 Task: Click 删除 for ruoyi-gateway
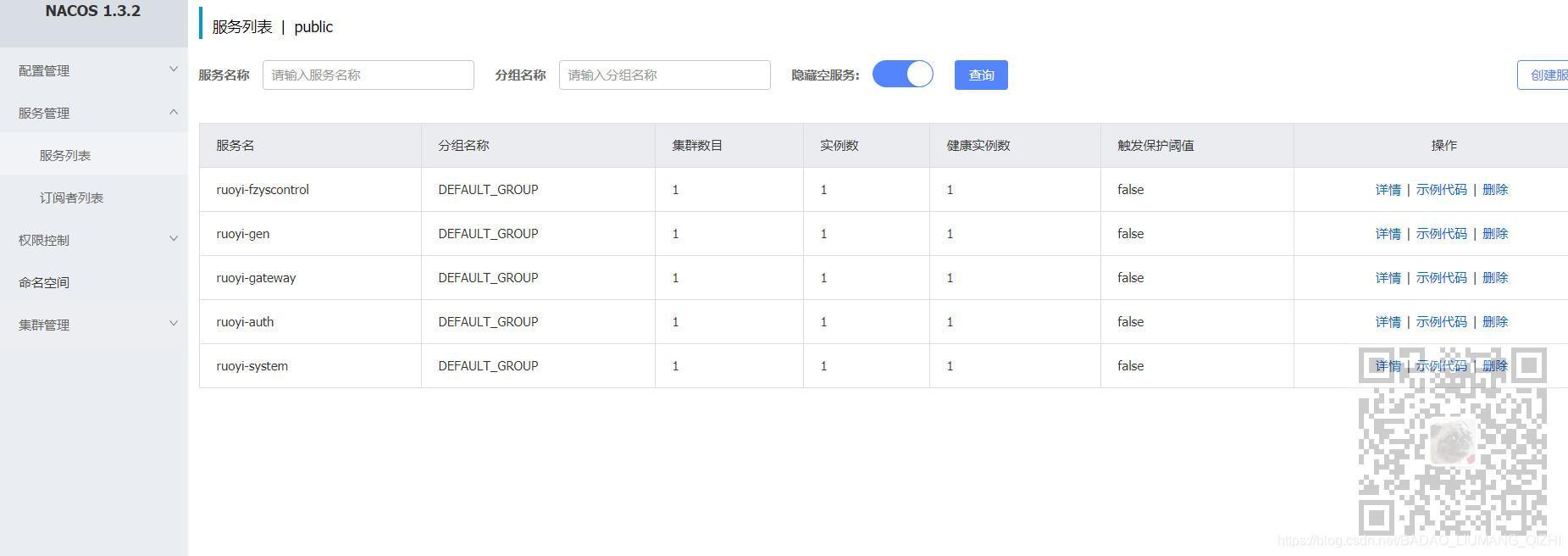[1495, 278]
